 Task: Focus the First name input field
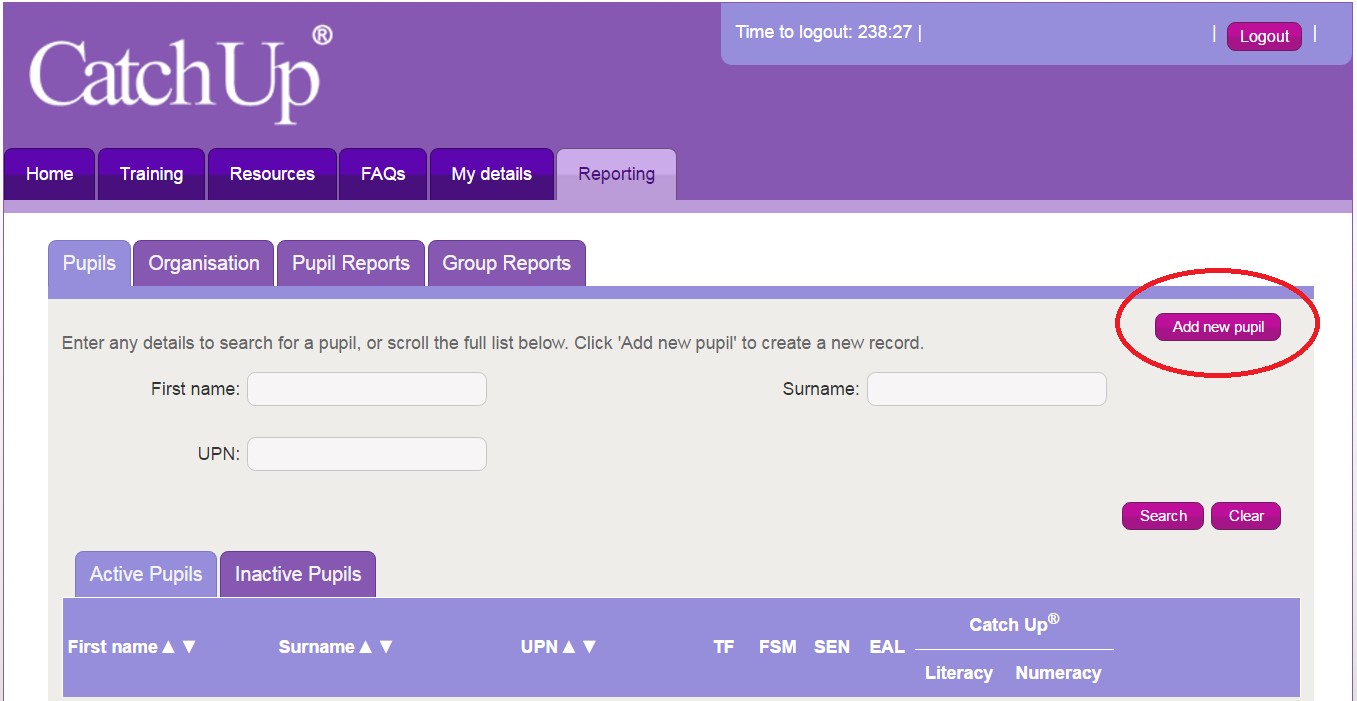pyautogui.click(x=367, y=389)
